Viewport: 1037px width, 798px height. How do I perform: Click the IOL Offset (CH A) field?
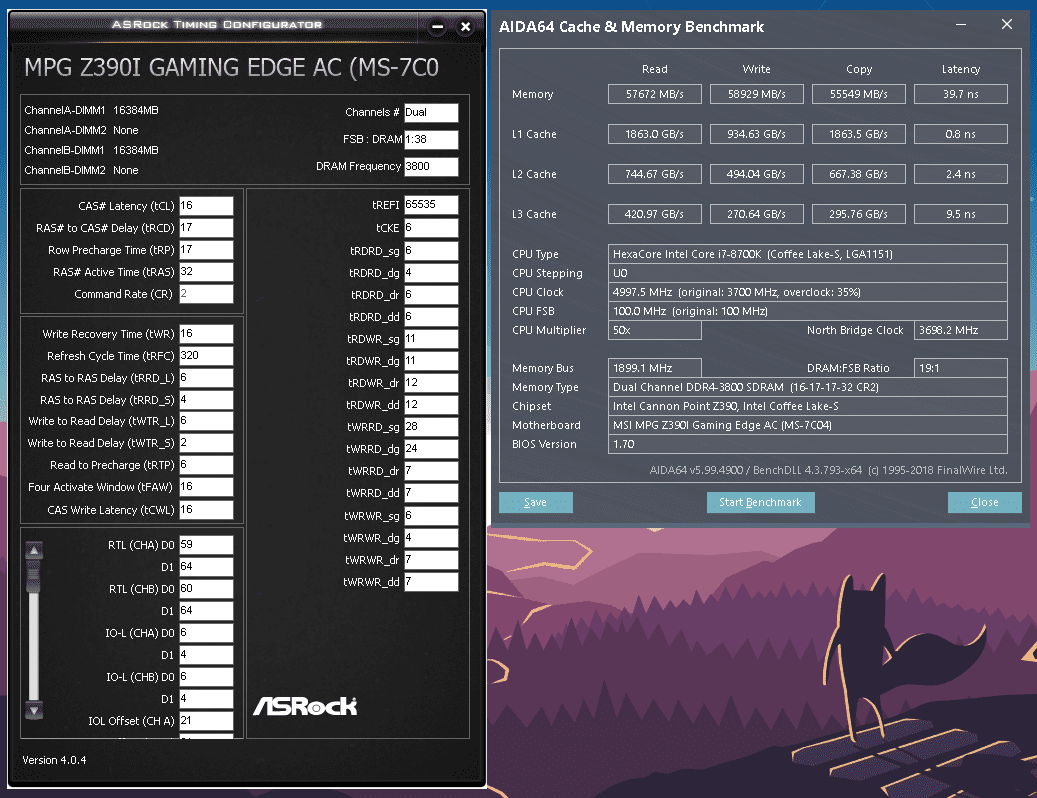[x=206, y=721]
